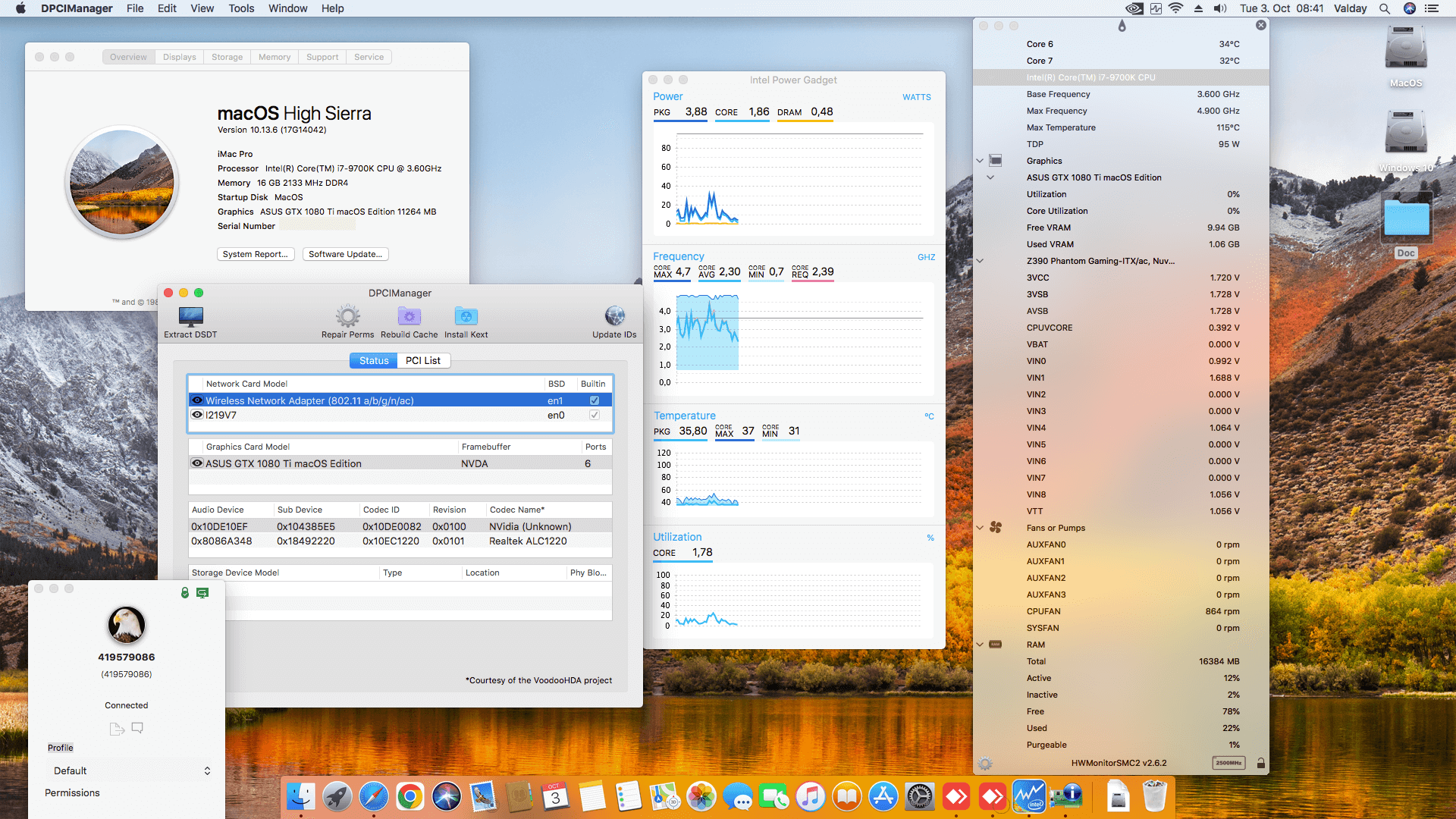
Task: Open the Support tab in About This Mac
Action: click(322, 57)
